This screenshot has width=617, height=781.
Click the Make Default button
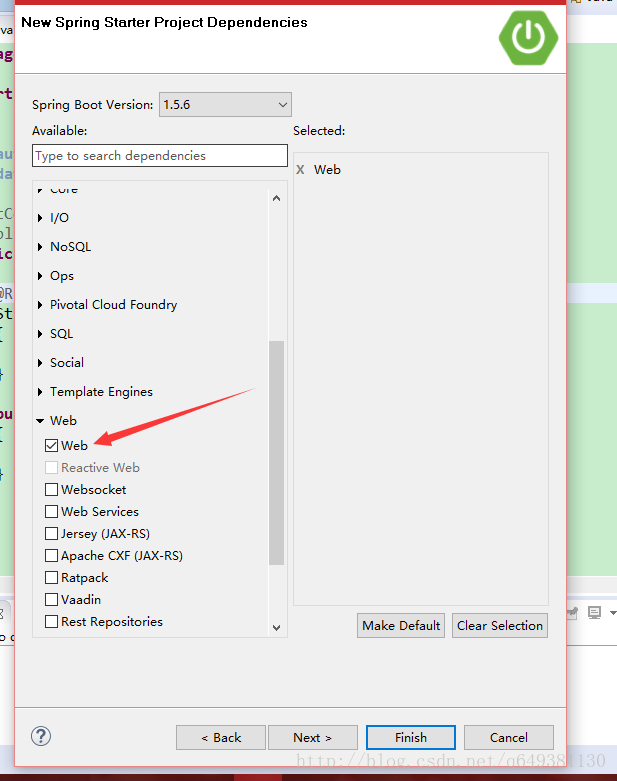coord(401,626)
